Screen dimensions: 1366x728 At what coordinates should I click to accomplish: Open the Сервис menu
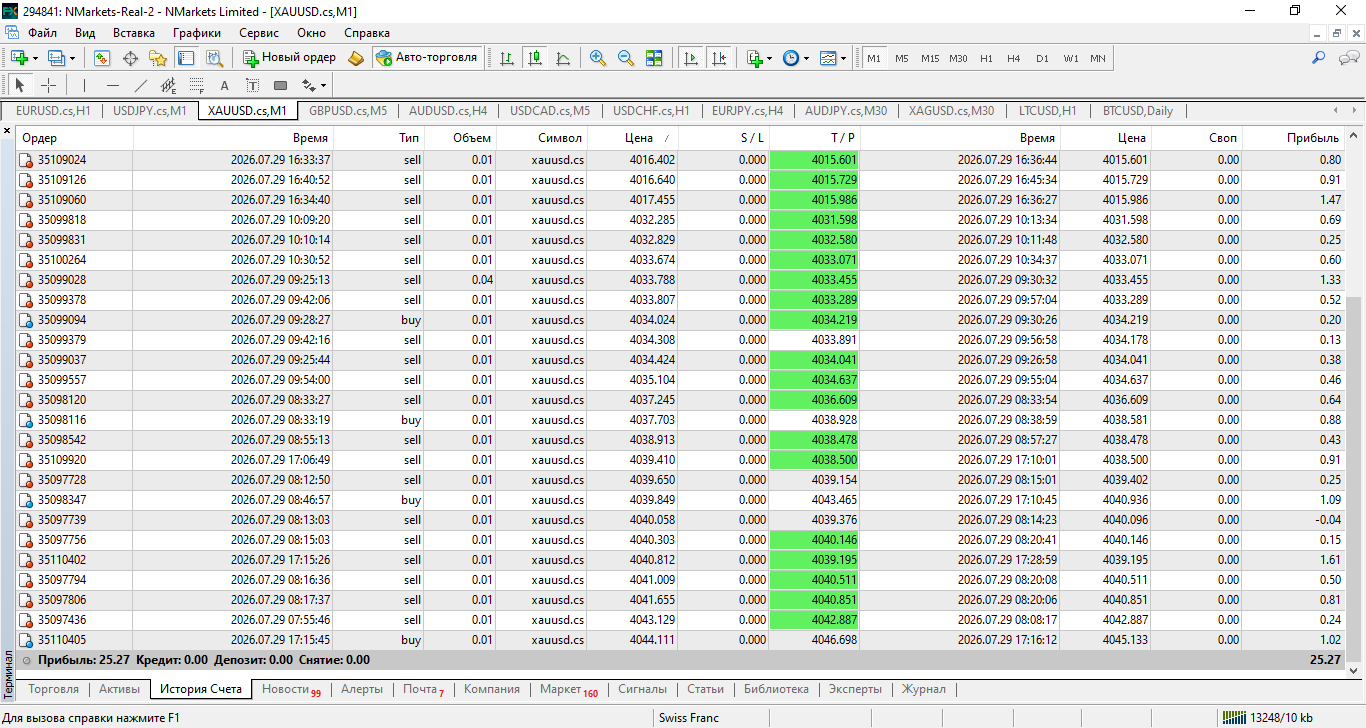[x=259, y=32]
